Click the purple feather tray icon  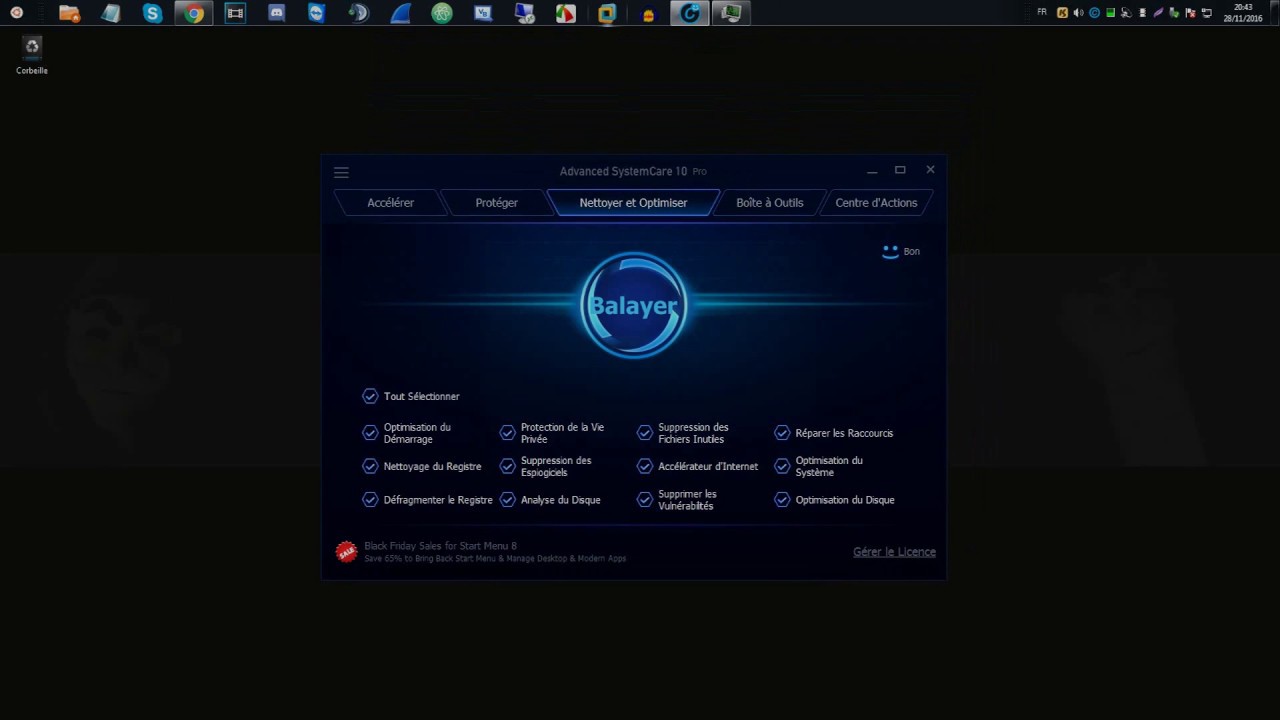click(1158, 13)
